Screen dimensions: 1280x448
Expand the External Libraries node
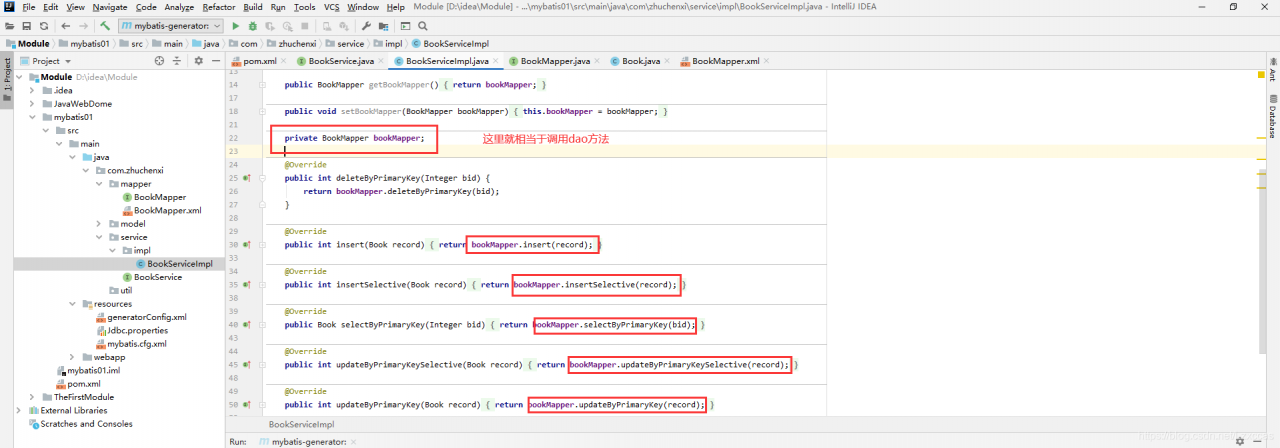point(19,410)
